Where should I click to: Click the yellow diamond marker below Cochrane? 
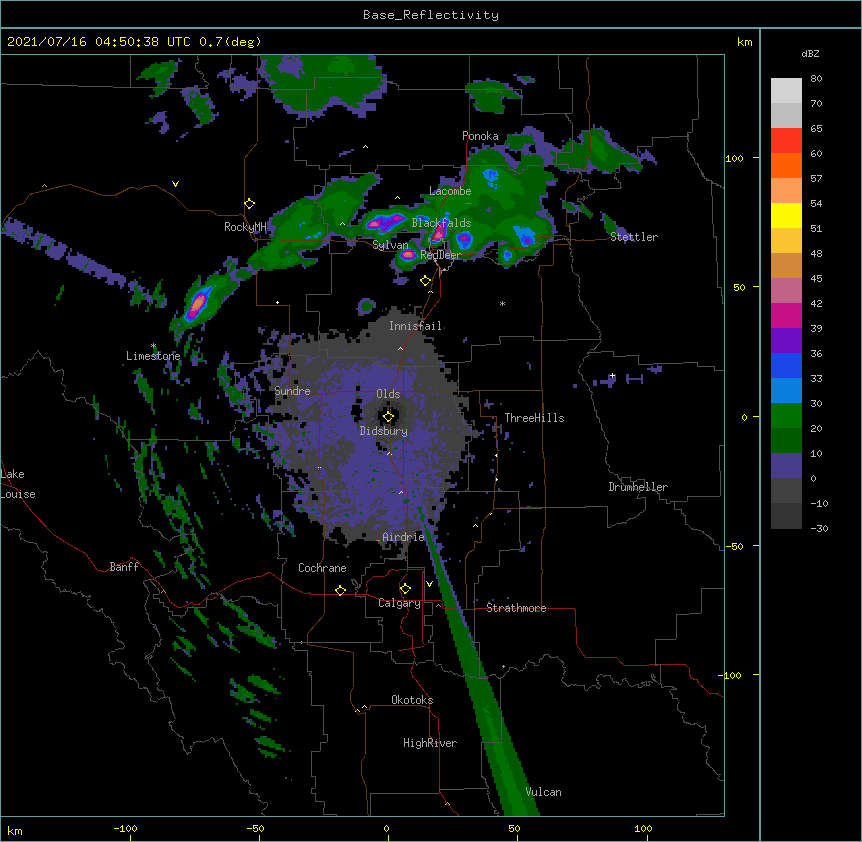[x=340, y=590]
